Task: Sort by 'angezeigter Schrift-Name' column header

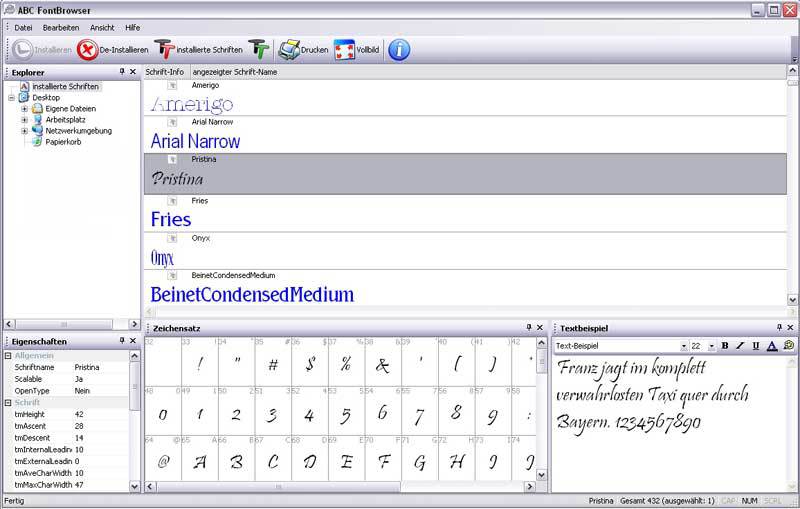Action: tap(235, 72)
